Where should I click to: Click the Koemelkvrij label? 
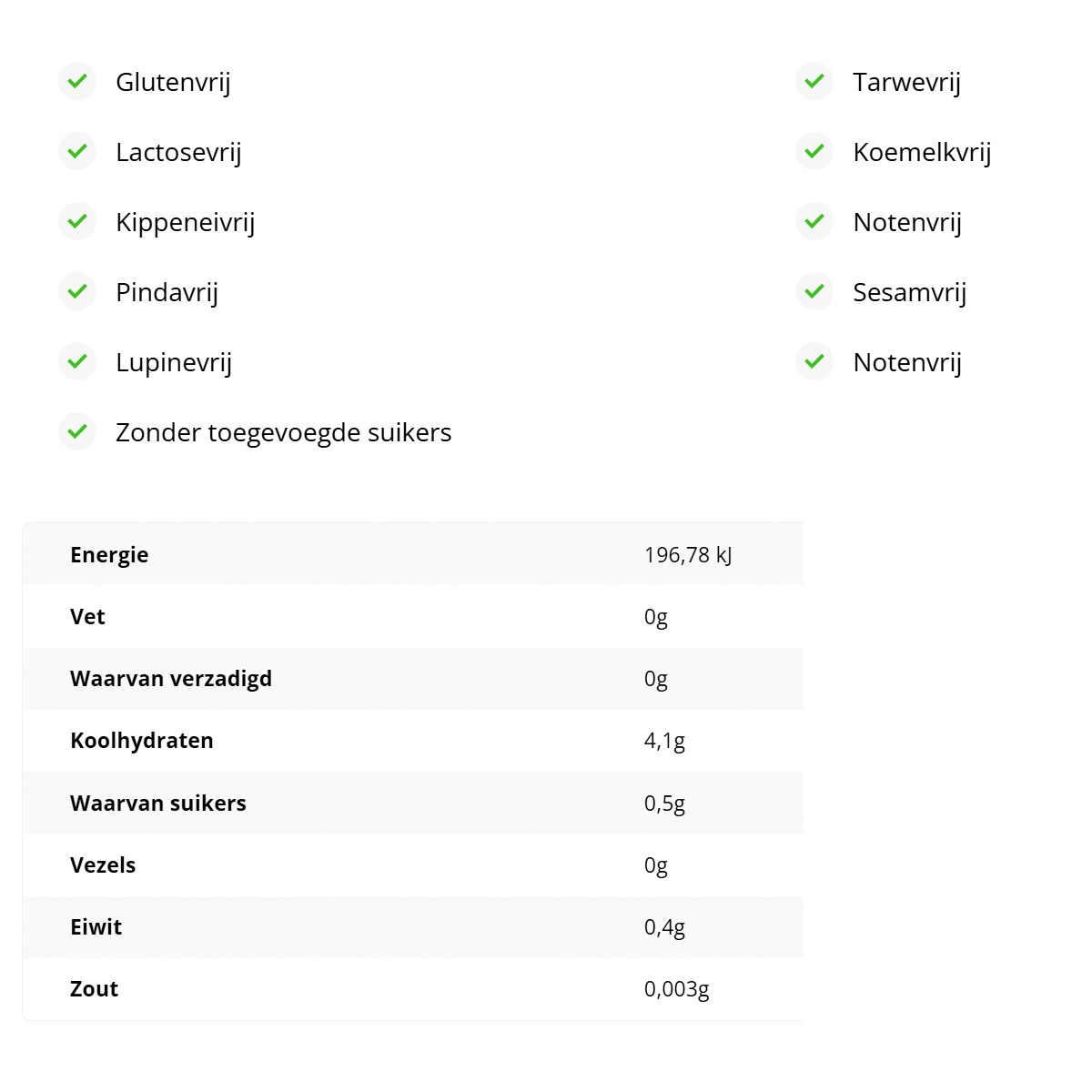[x=921, y=152]
